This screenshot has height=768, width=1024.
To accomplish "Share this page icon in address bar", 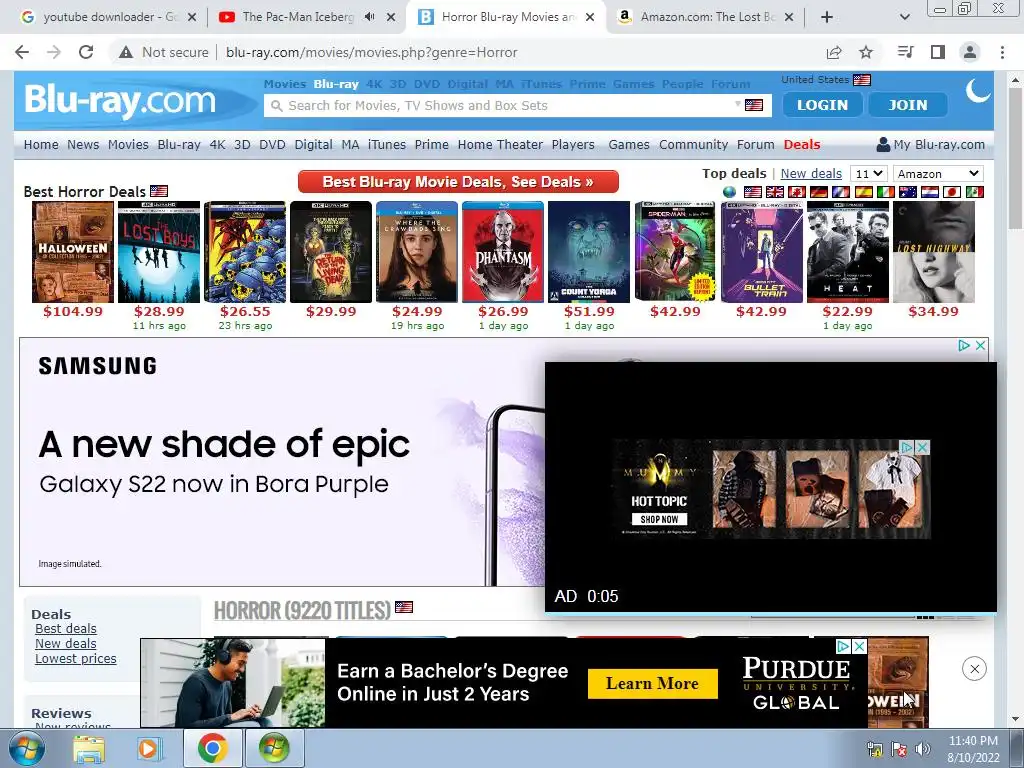I will click(x=834, y=52).
